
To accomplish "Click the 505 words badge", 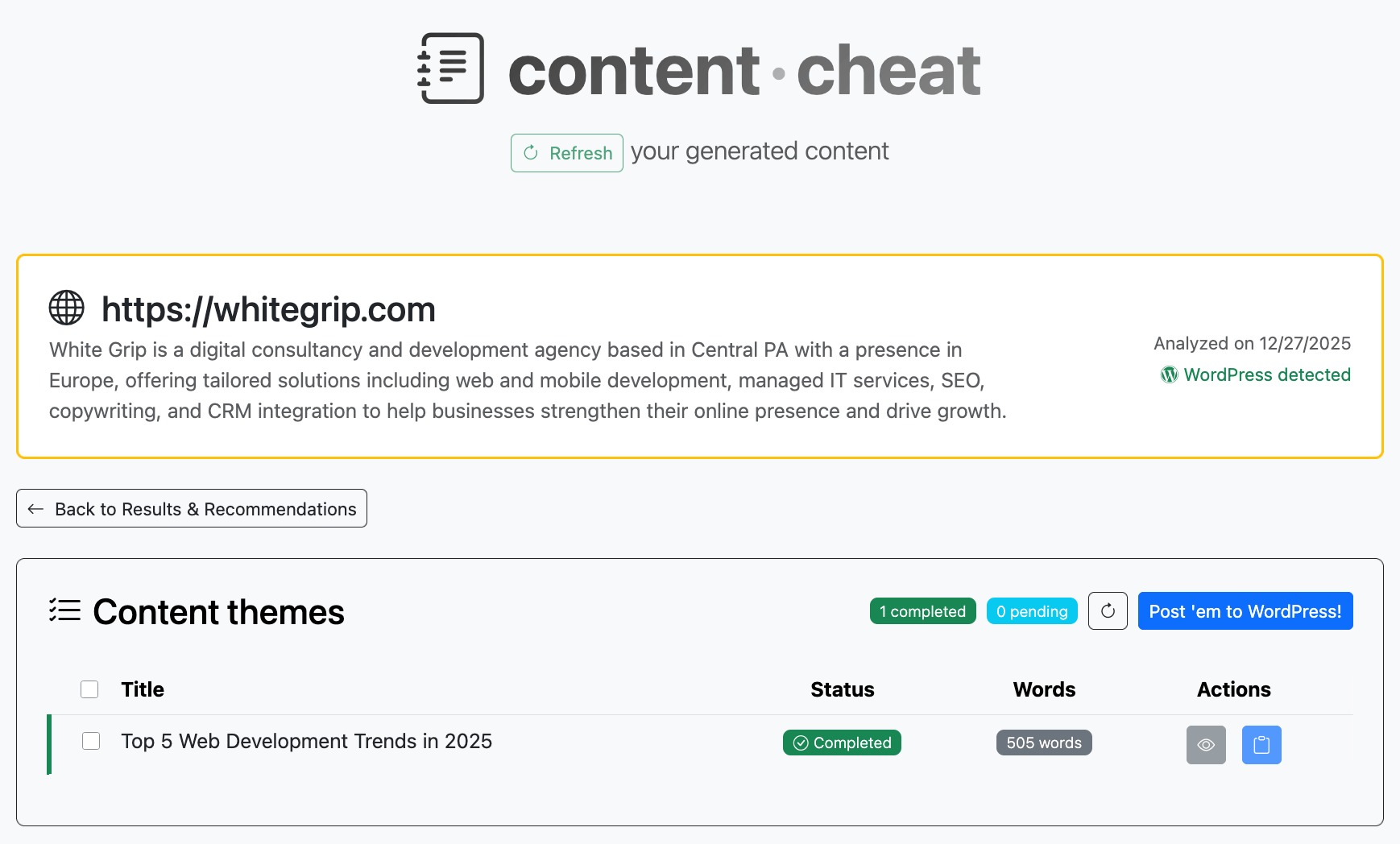I will 1044,743.
